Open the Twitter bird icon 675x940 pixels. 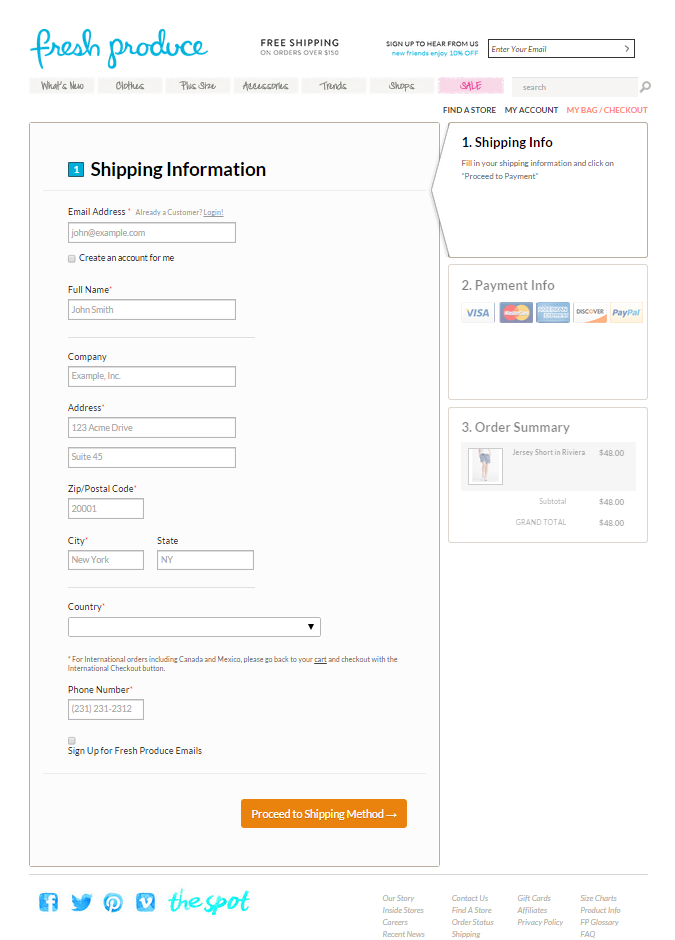click(81, 902)
